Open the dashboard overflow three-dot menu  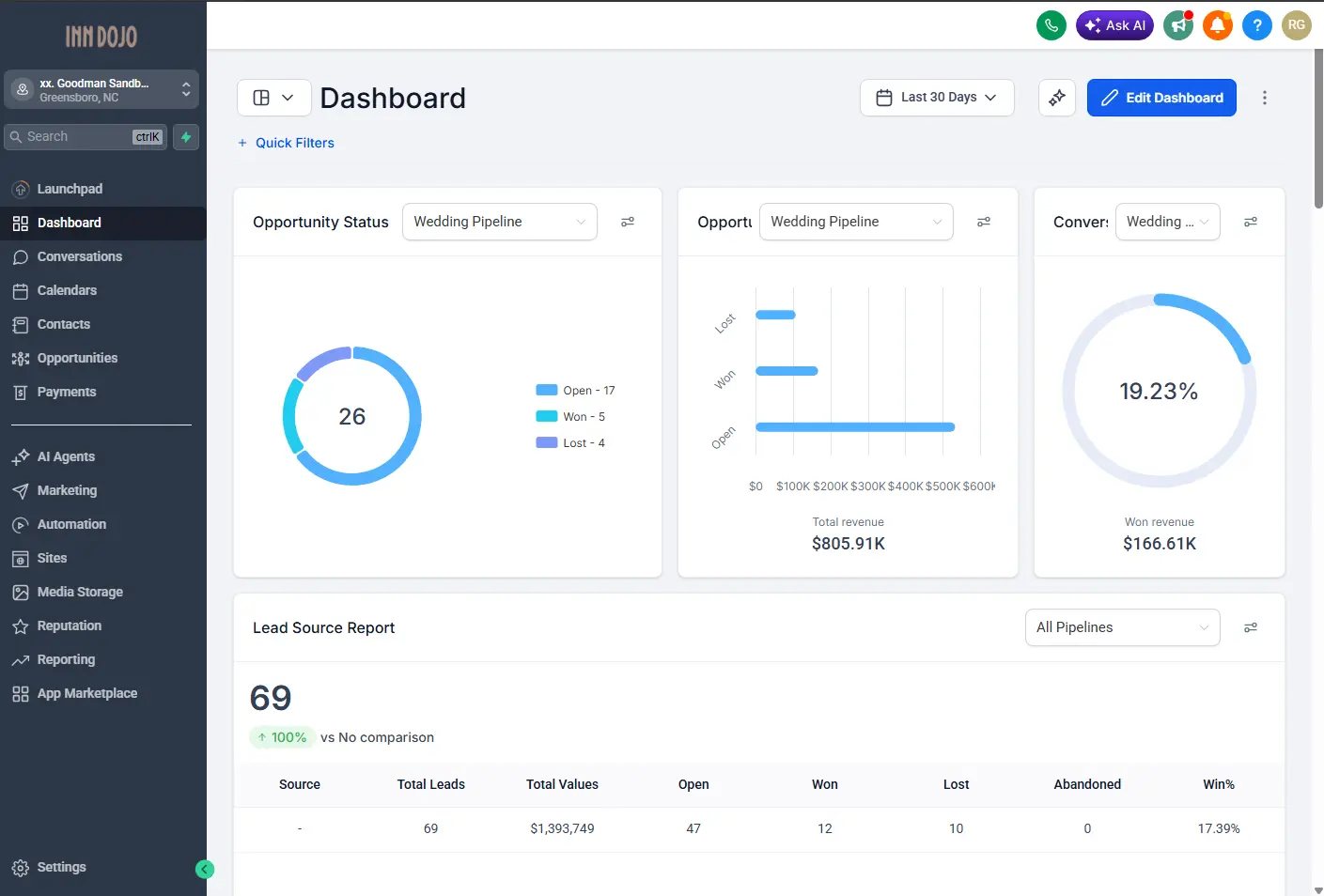(x=1265, y=97)
